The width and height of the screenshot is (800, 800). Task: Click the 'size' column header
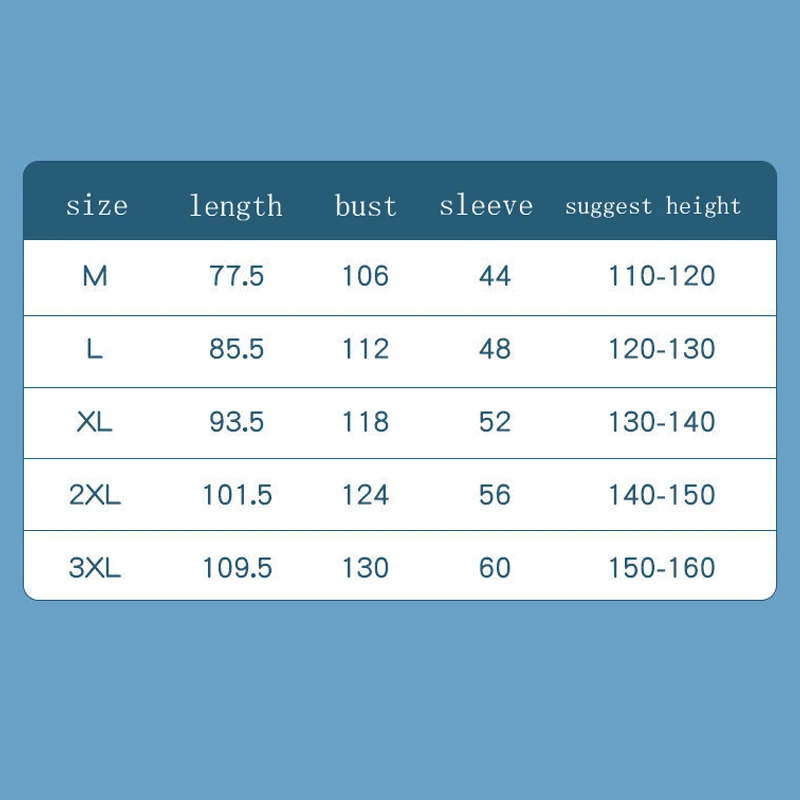(x=97, y=206)
